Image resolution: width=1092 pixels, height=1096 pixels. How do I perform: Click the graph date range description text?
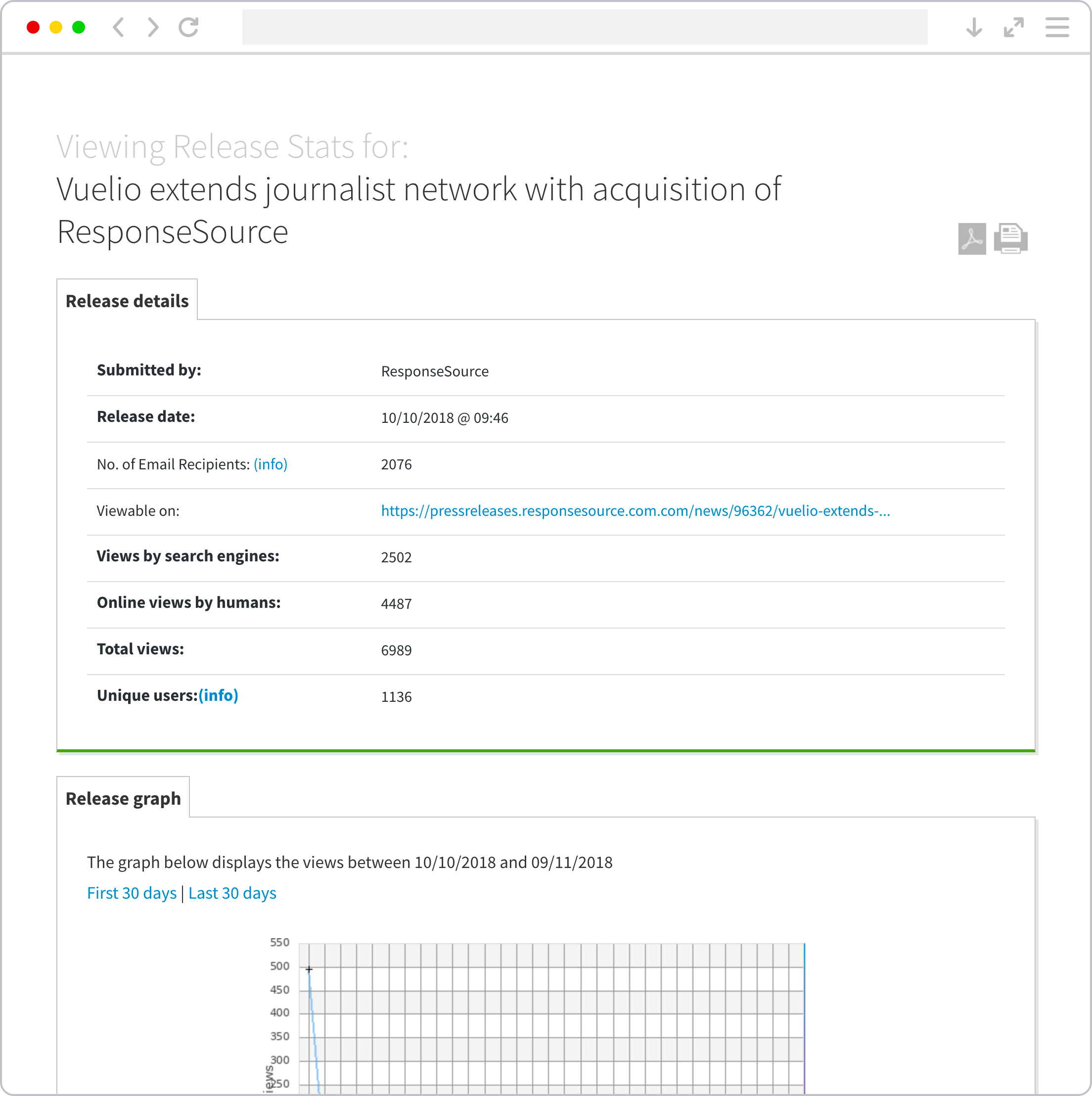tap(350, 862)
